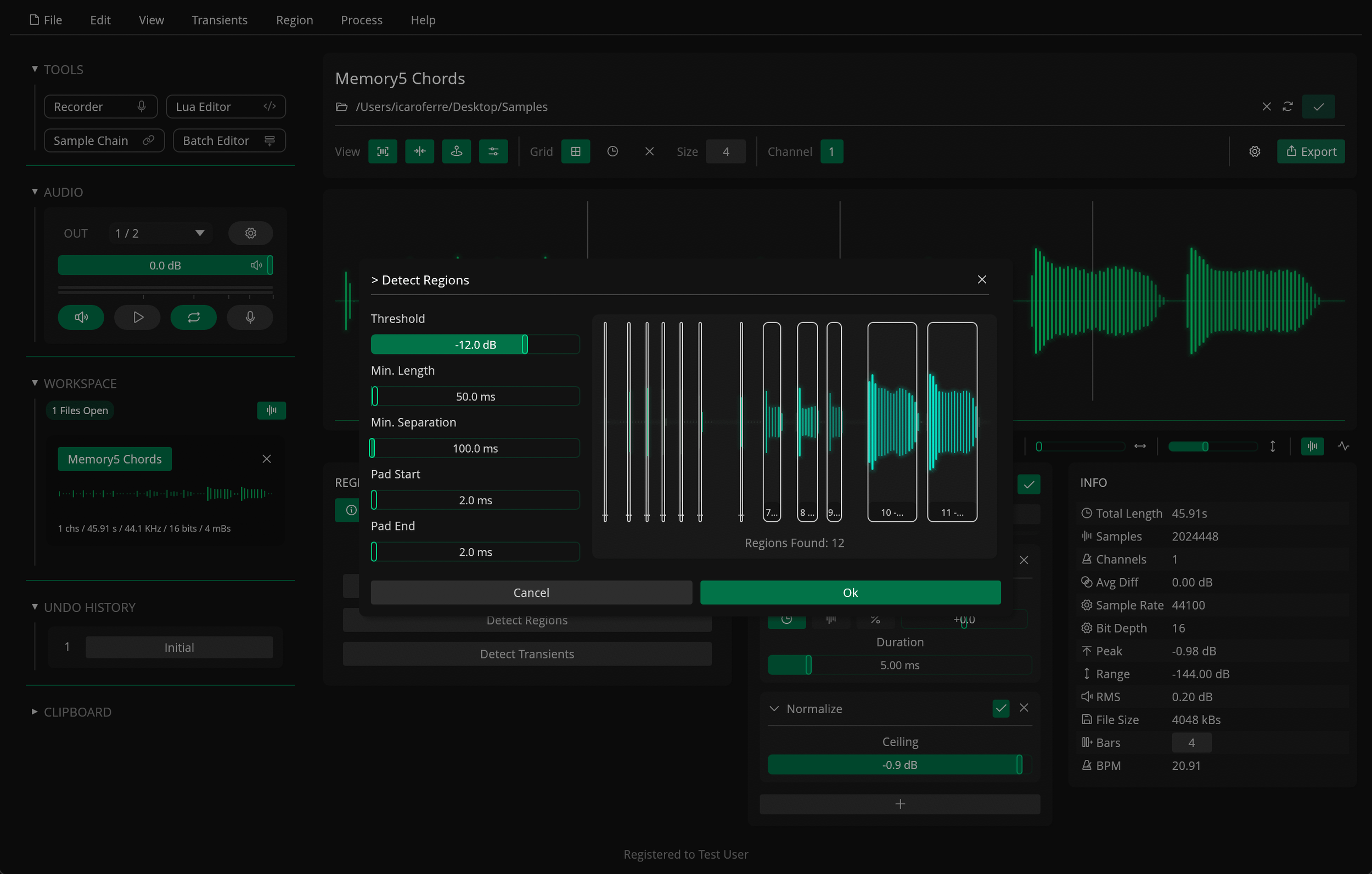
Task: Remove the Normalize processor with its X
Action: 1024,708
